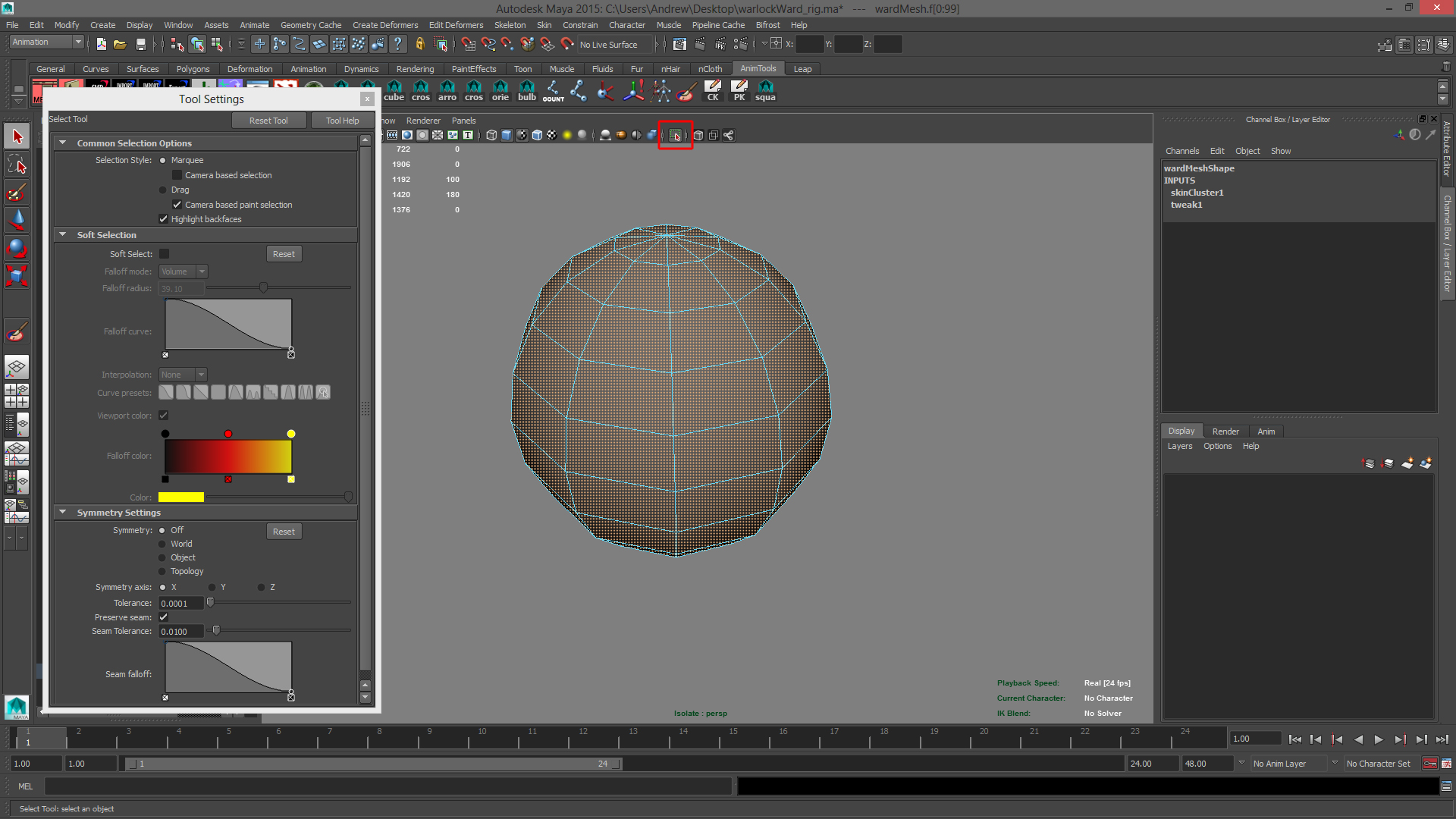Click the CK shelf icon
The width and height of the screenshot is (1456, 819).
713,91
